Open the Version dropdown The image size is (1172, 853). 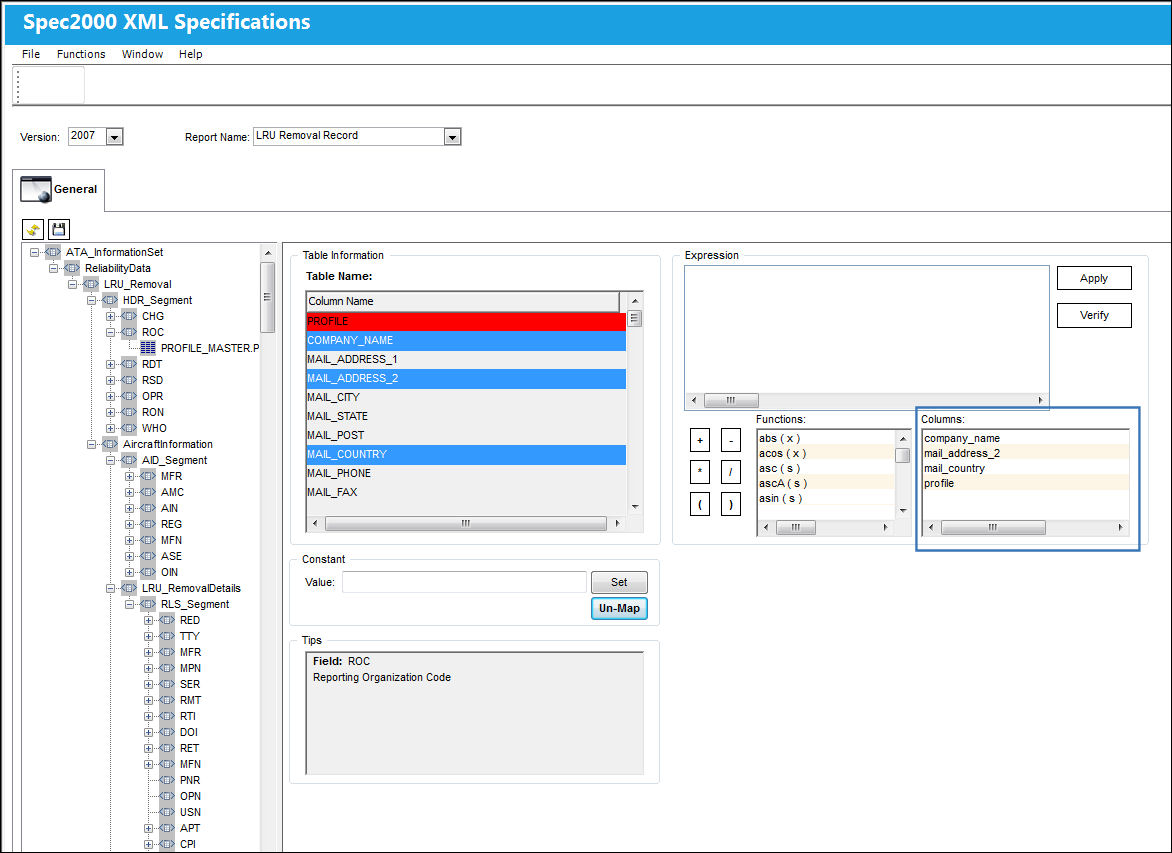(114, 137)
